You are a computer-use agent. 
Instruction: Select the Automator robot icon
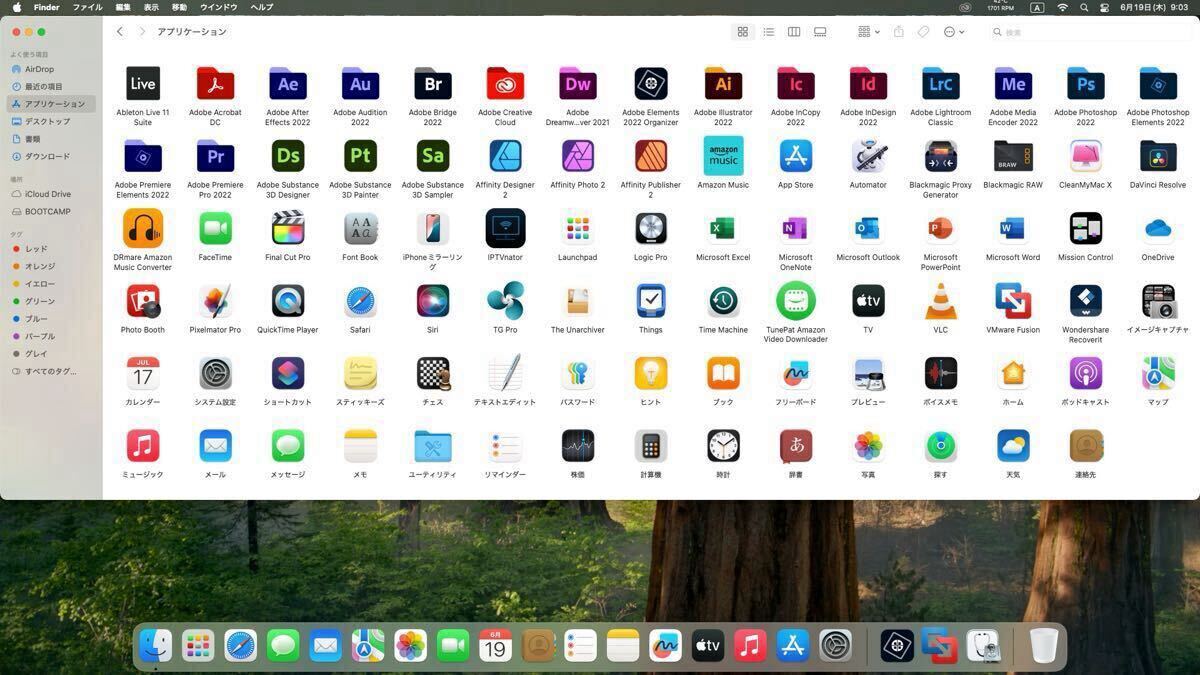(x=868, y=156)
